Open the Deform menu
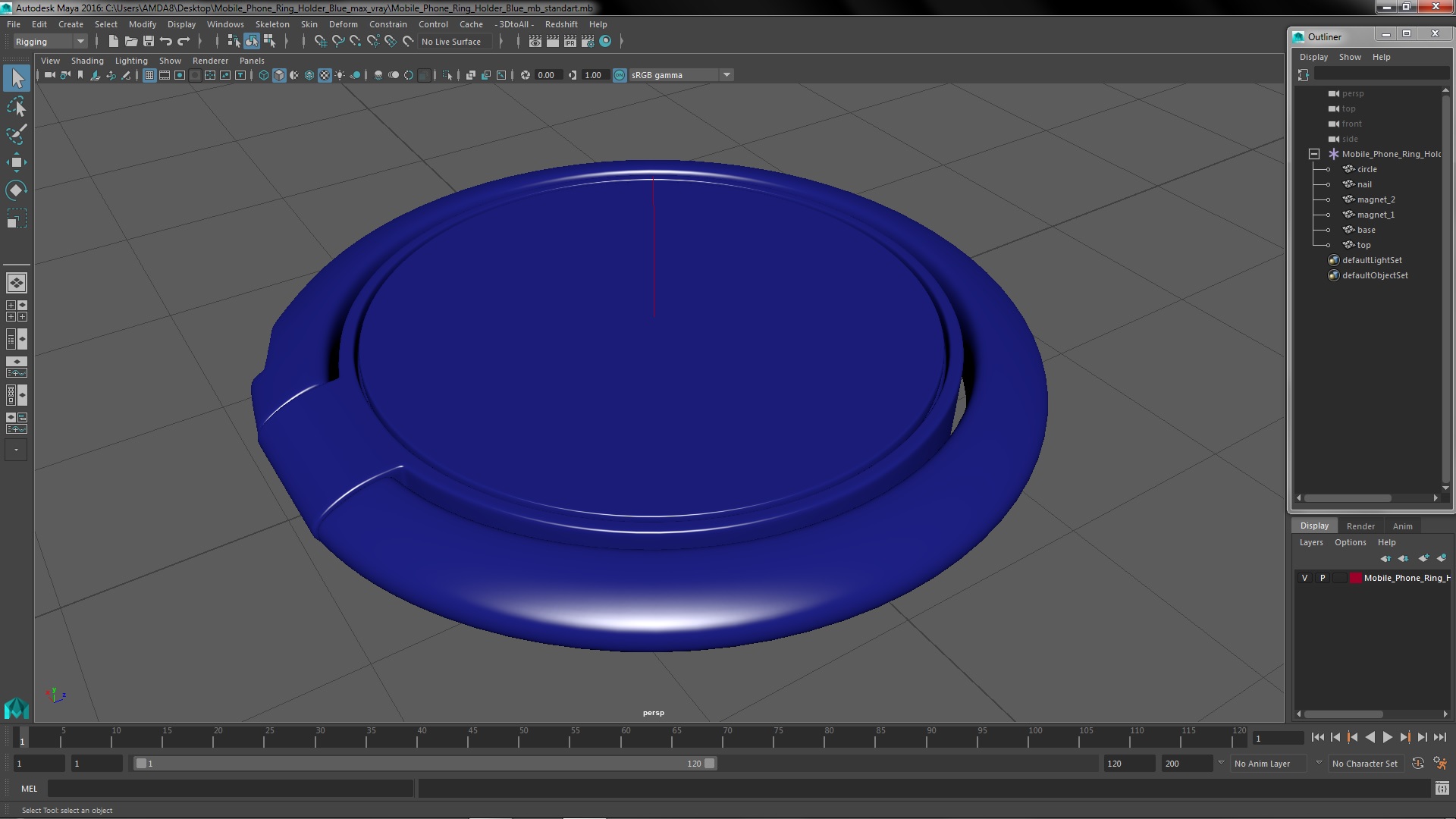Screen dimensions: 1456x819 coord(343,24)
